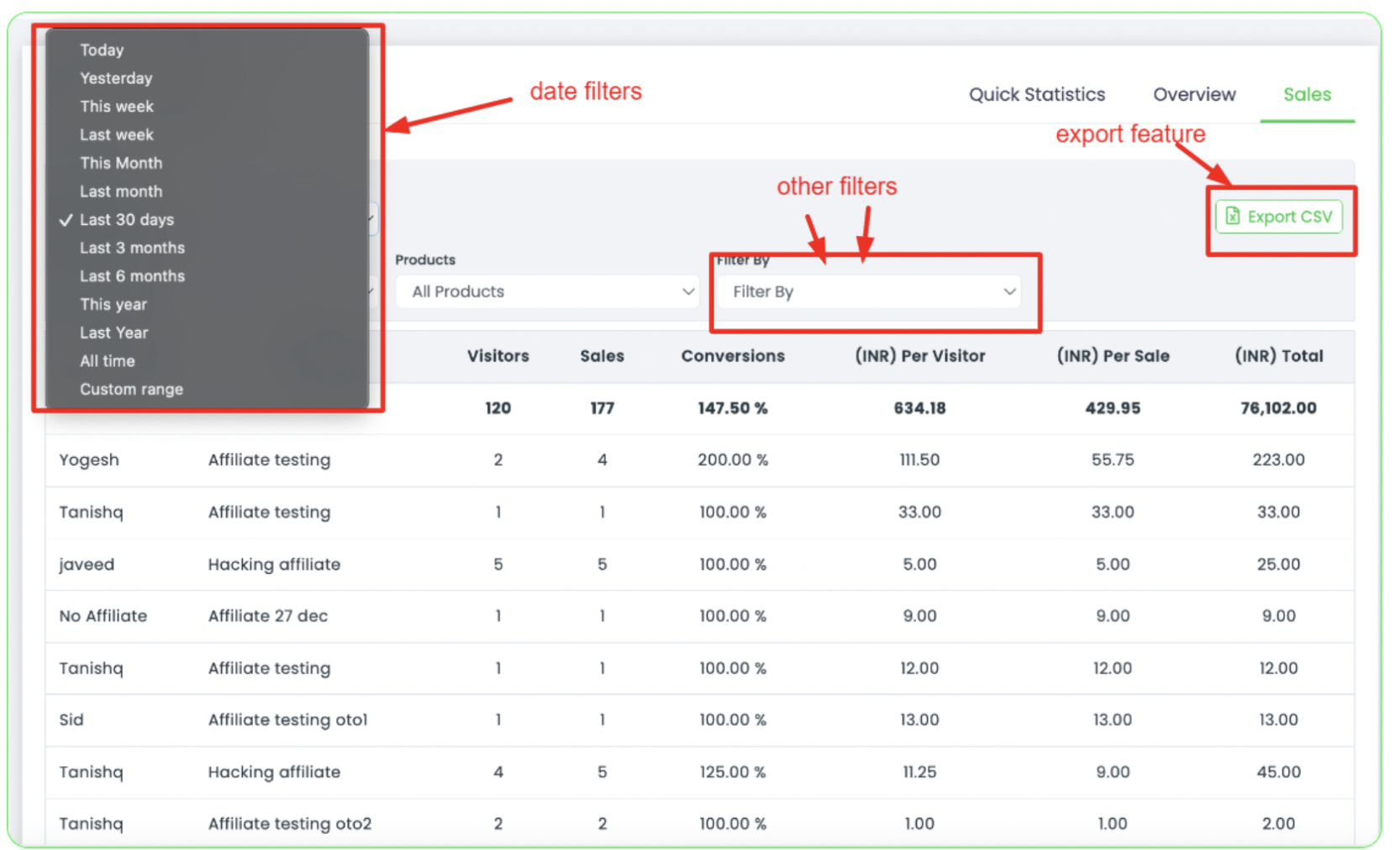Screen dimensions: 1400x850
Task: Select the checked Last 30 days option
Action: pos(127,220)
